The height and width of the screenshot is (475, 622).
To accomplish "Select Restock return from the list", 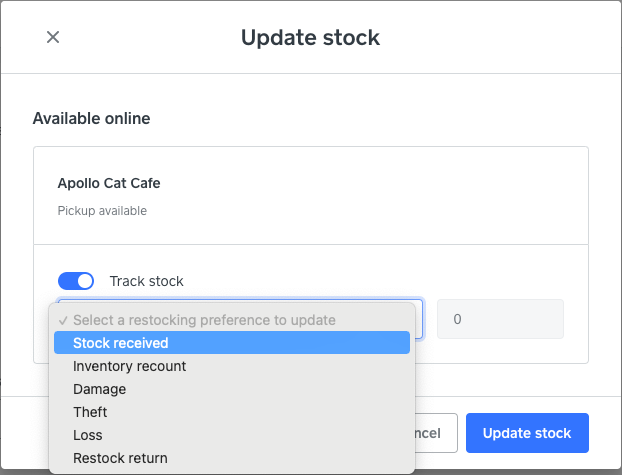I will coord(120,458).
